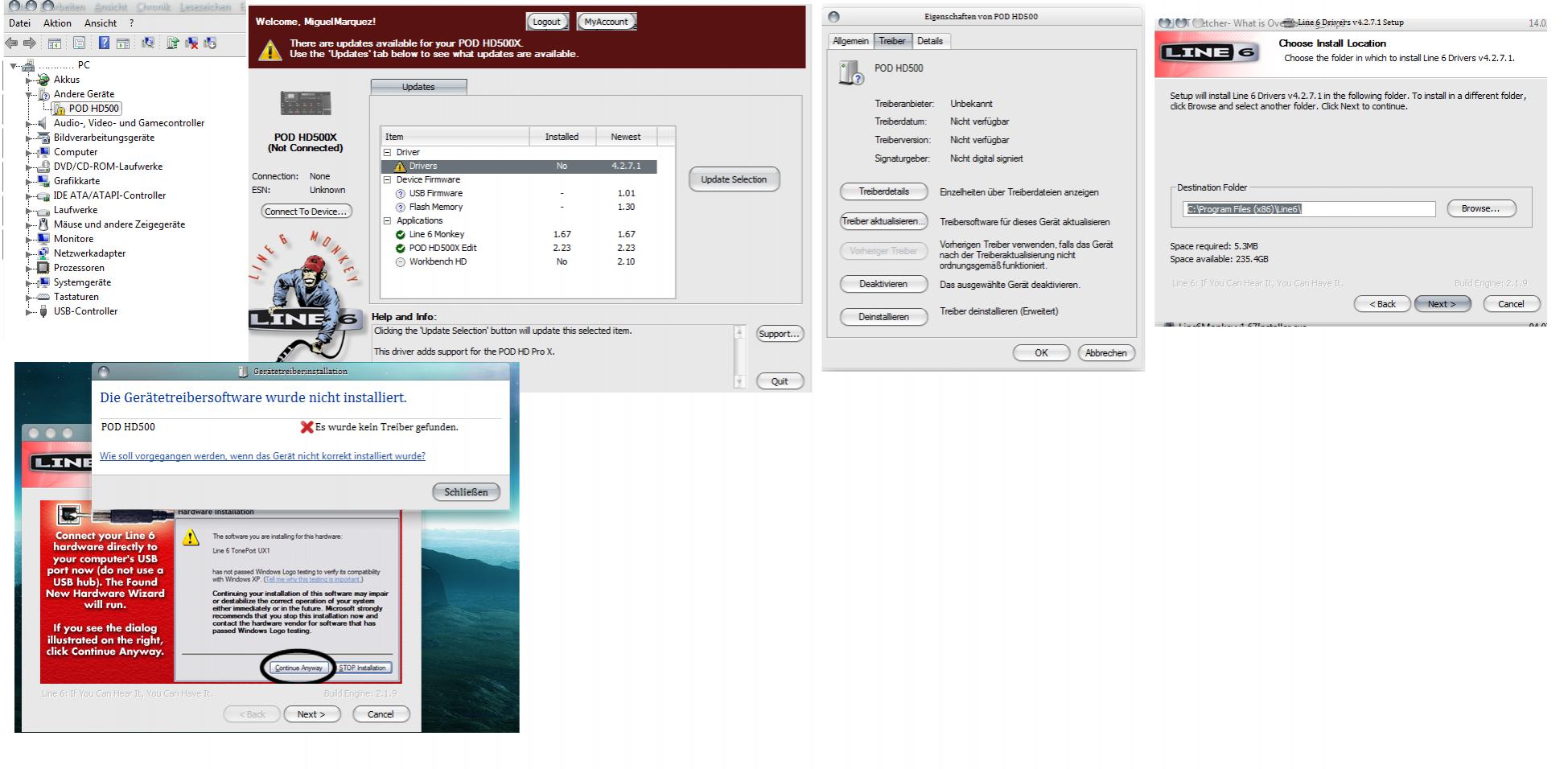Viewport: 1568px width, 769px height.
Task: Go back with the Device Manager back arrow
Action: 12,43
